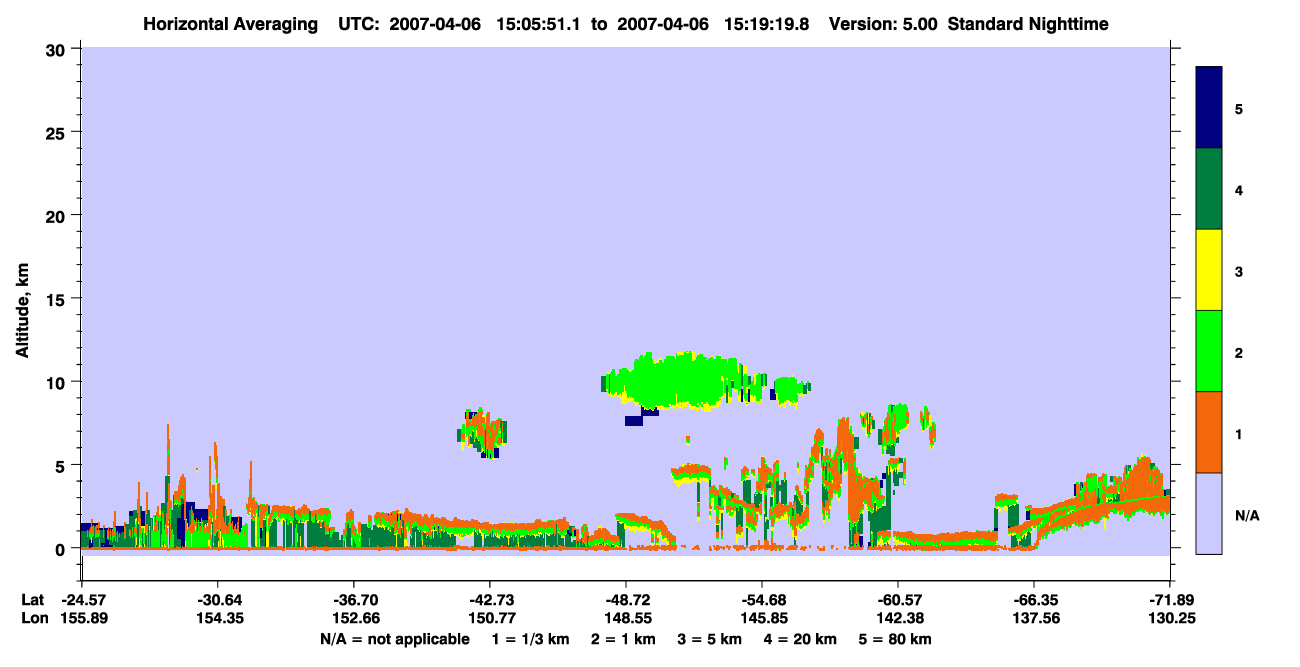Click the colorbar label '1'
Viewport: 1300px width, 667px height.
(1239, 434)
